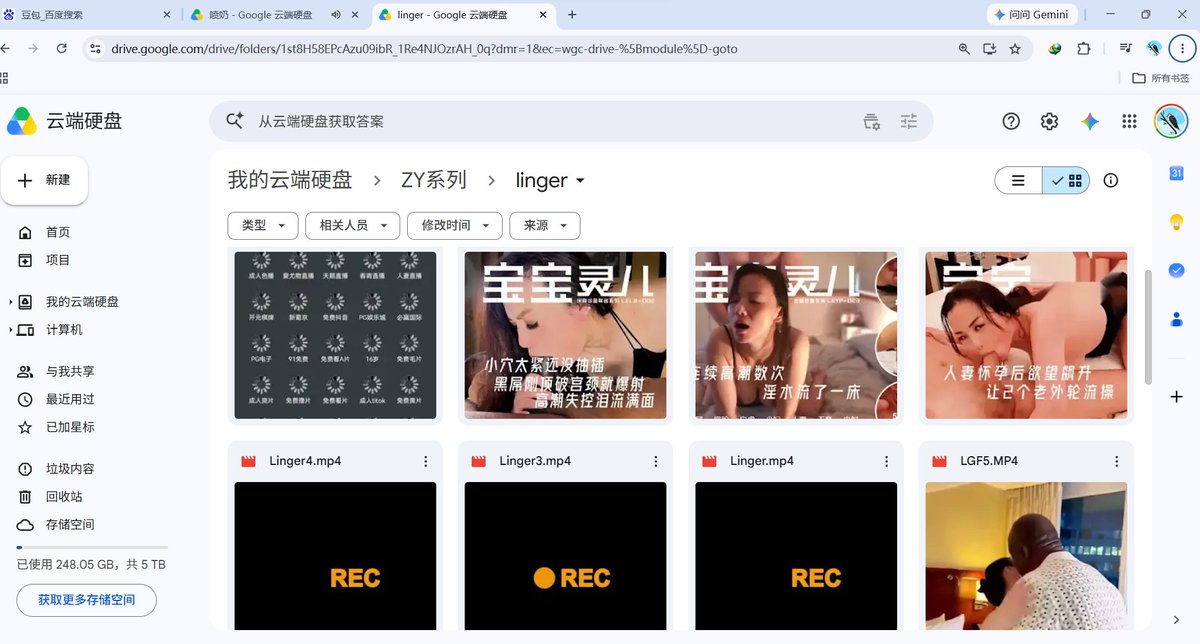This screenshot has width=1200, height=644.
Task: Open more actions for Linger4.mp4
Action: coord(425,461)
